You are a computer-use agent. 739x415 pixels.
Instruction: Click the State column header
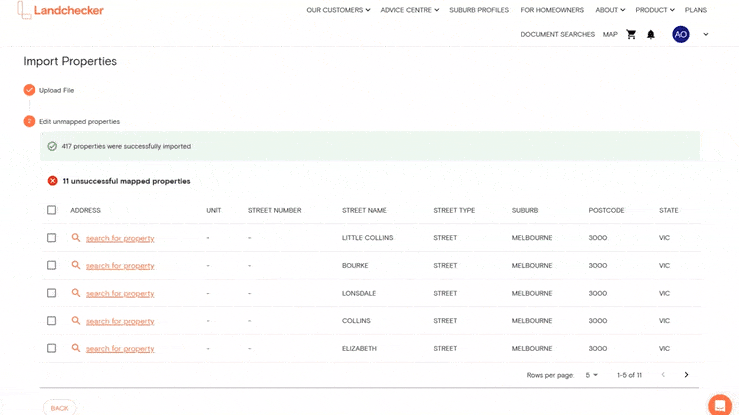coord(668,210)
